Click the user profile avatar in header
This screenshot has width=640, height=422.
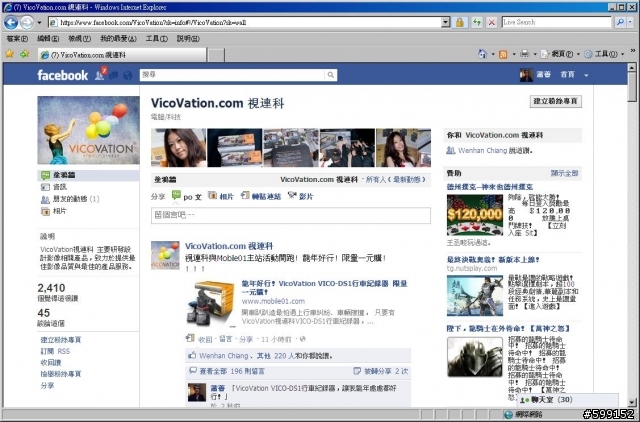[x=526, y=75]
